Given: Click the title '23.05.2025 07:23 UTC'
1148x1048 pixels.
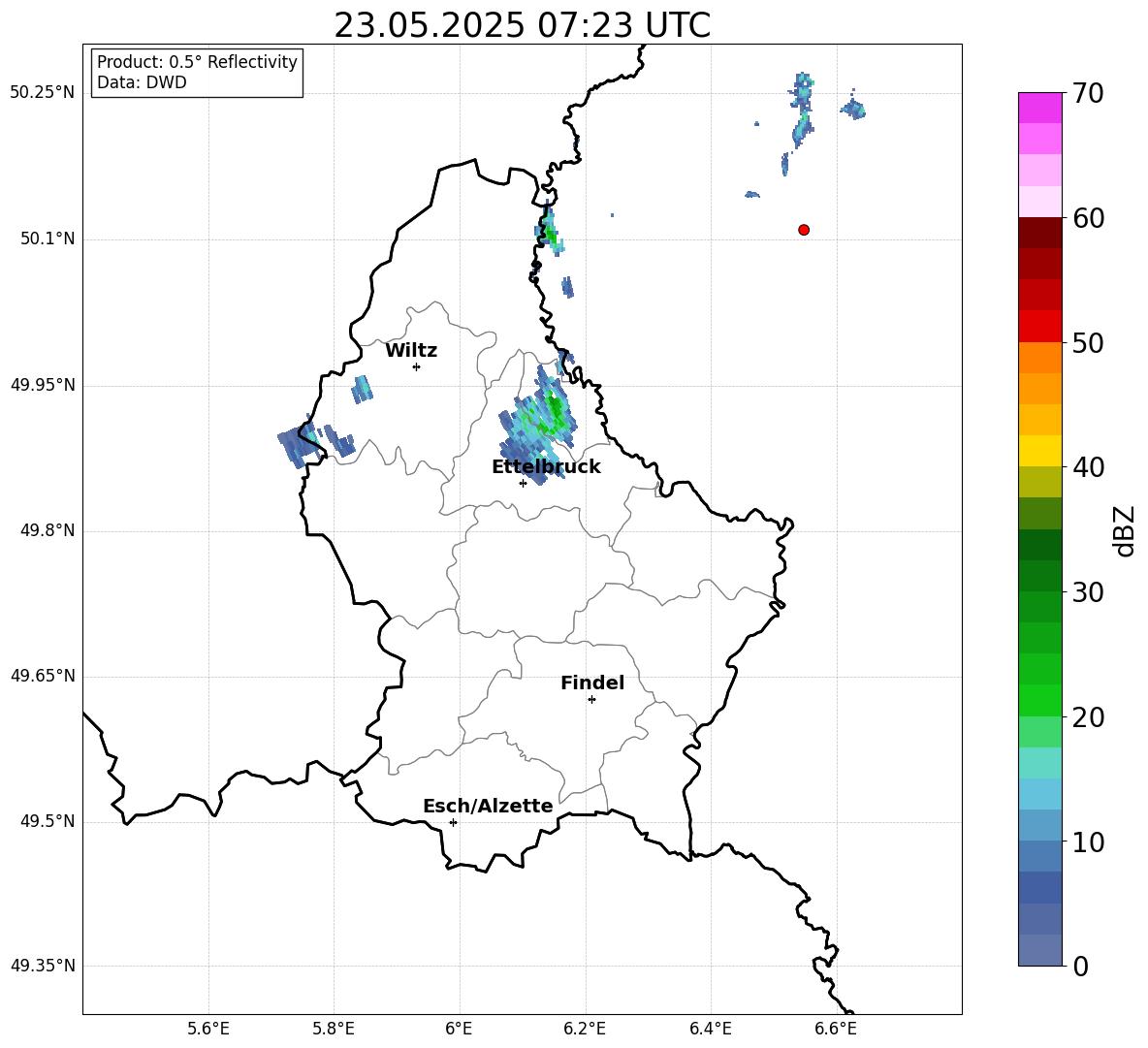Looking at the screenshot, I should [522, 25].
